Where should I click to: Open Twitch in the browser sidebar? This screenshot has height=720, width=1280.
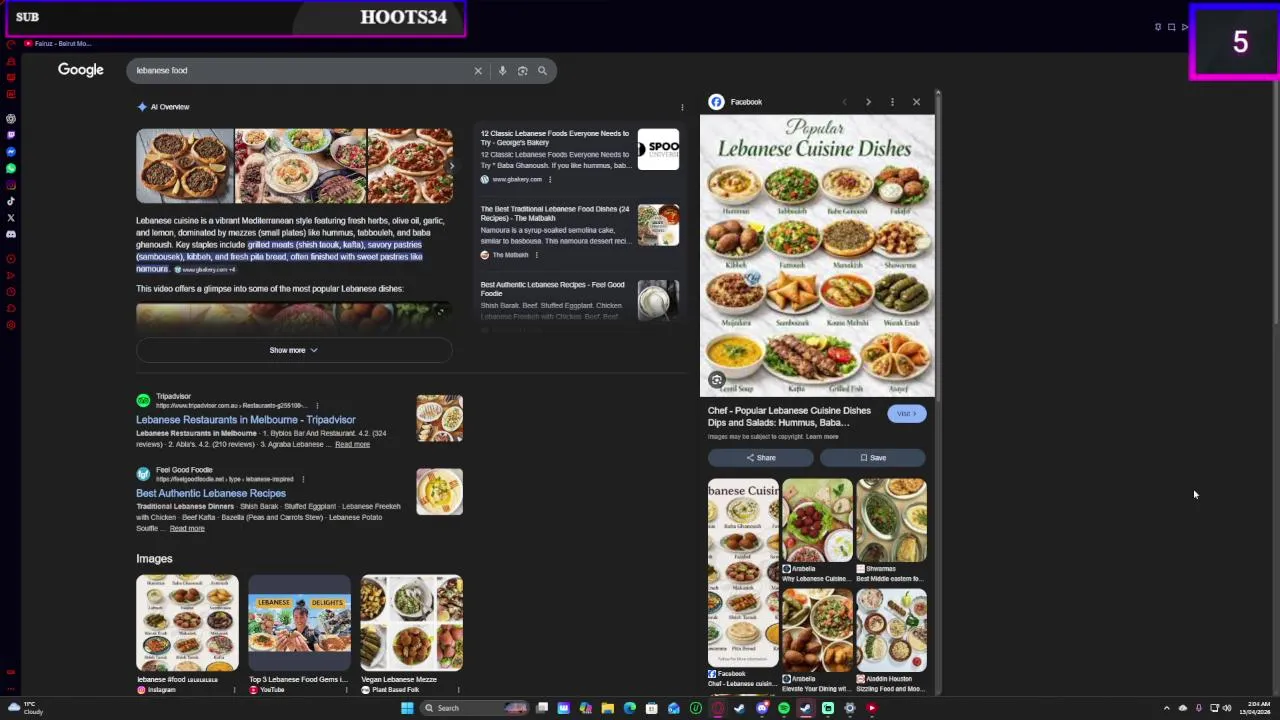pyautogui.click(x=11, y=135)
